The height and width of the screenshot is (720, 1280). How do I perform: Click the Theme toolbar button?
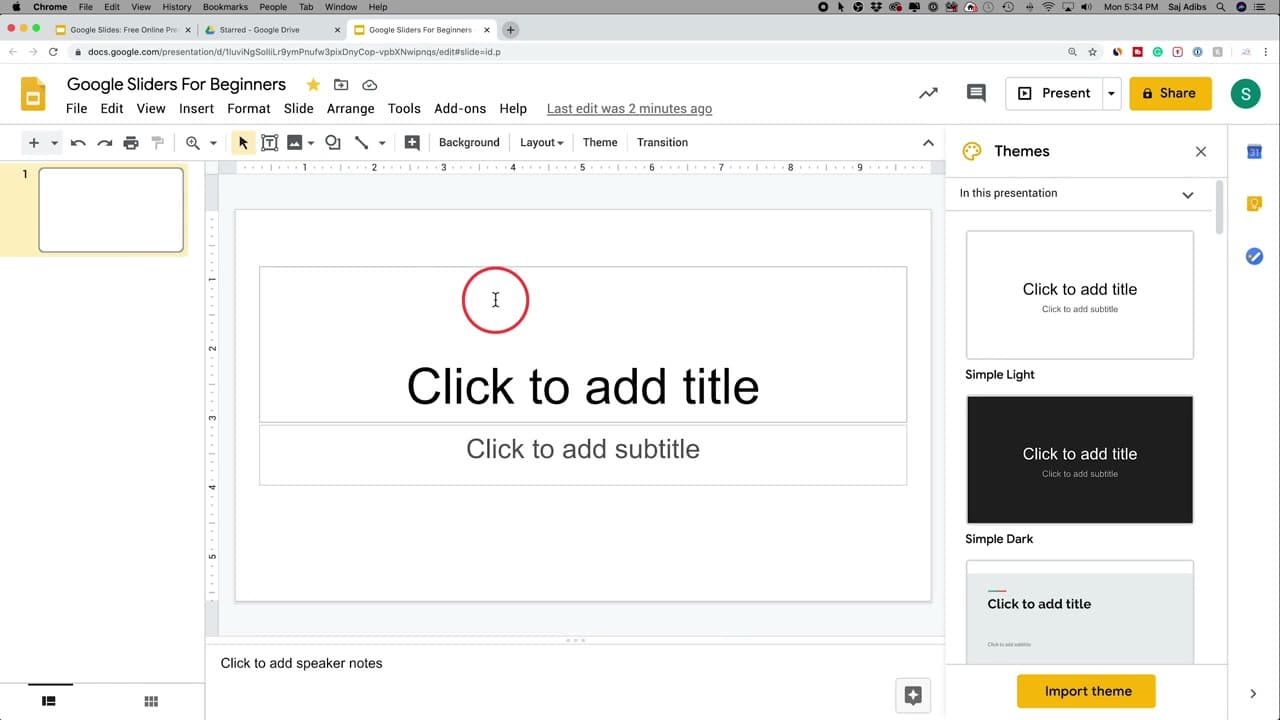pyautogui.click(x=600, y=142)
